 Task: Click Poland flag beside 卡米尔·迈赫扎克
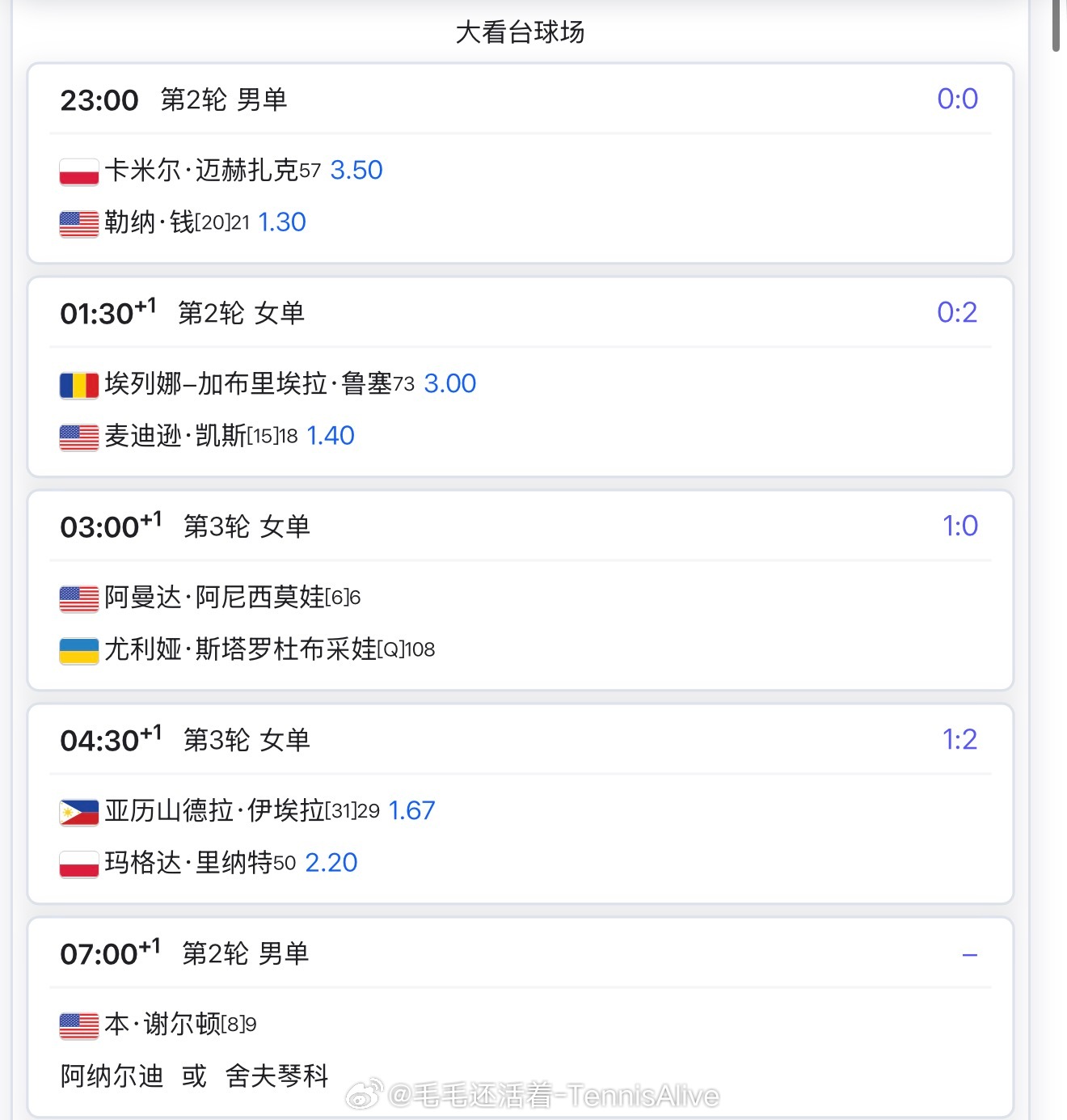pos(79,171)
